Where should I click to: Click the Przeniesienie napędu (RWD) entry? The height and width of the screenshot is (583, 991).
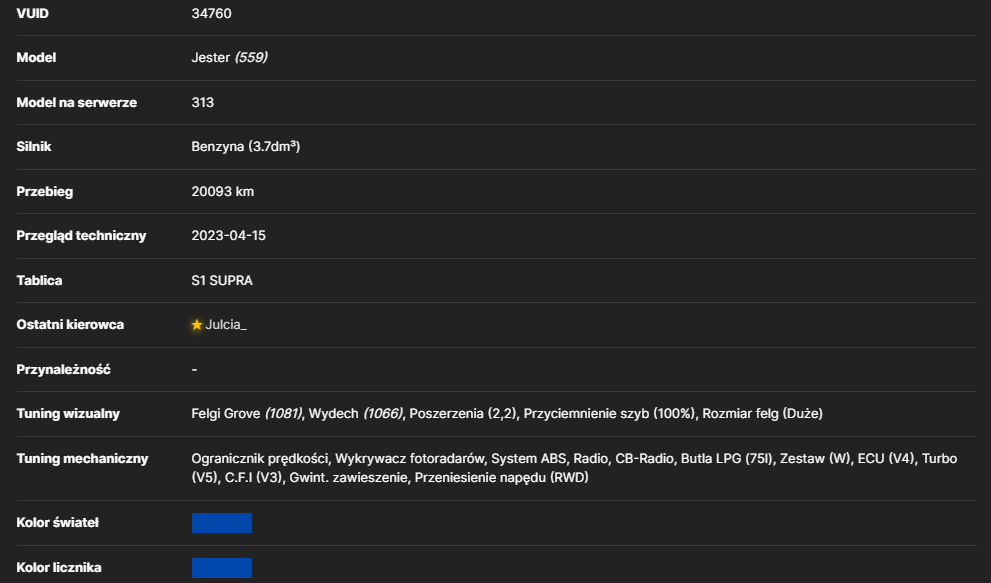(501, 477)
